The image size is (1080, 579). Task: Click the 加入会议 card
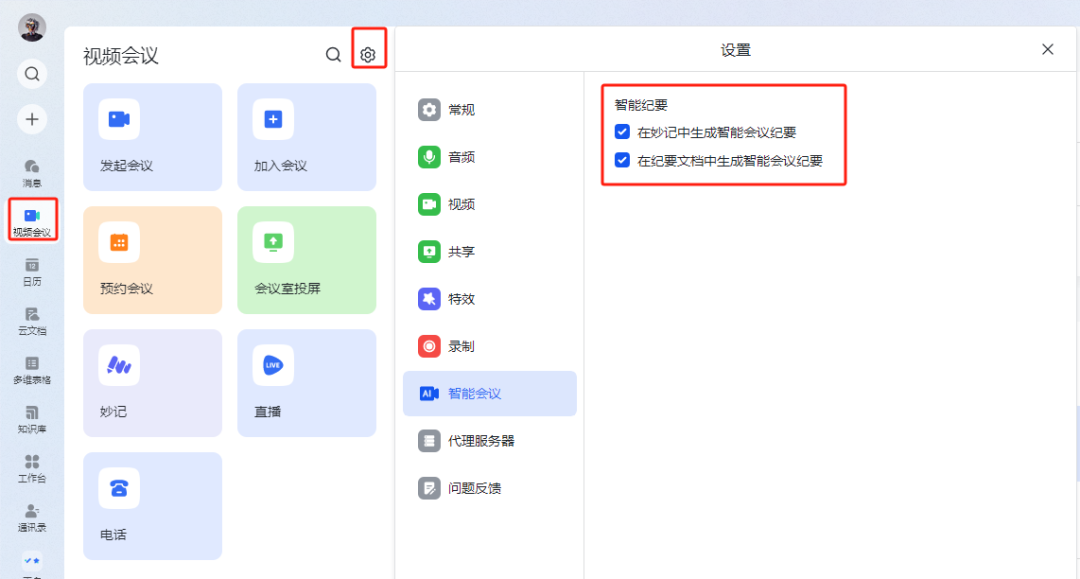pos(307,137)
